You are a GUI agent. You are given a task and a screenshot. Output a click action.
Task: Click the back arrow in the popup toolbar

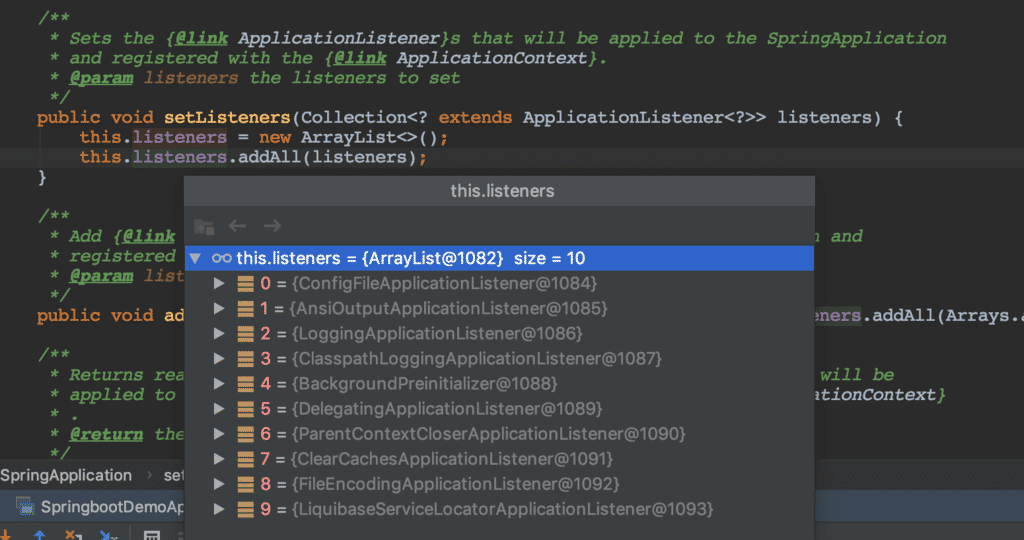tap(238, 226)
